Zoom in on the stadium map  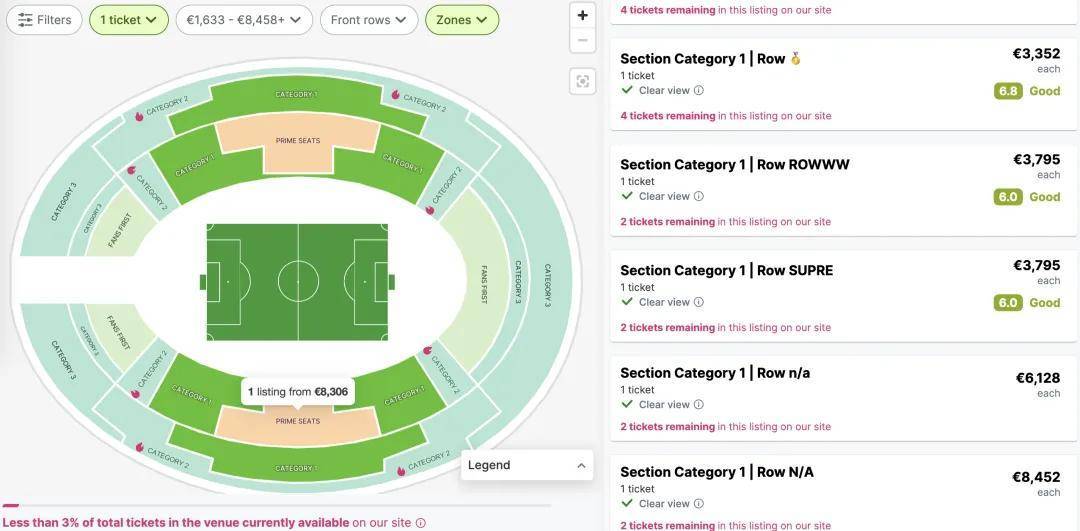click(x=583, y=15)
